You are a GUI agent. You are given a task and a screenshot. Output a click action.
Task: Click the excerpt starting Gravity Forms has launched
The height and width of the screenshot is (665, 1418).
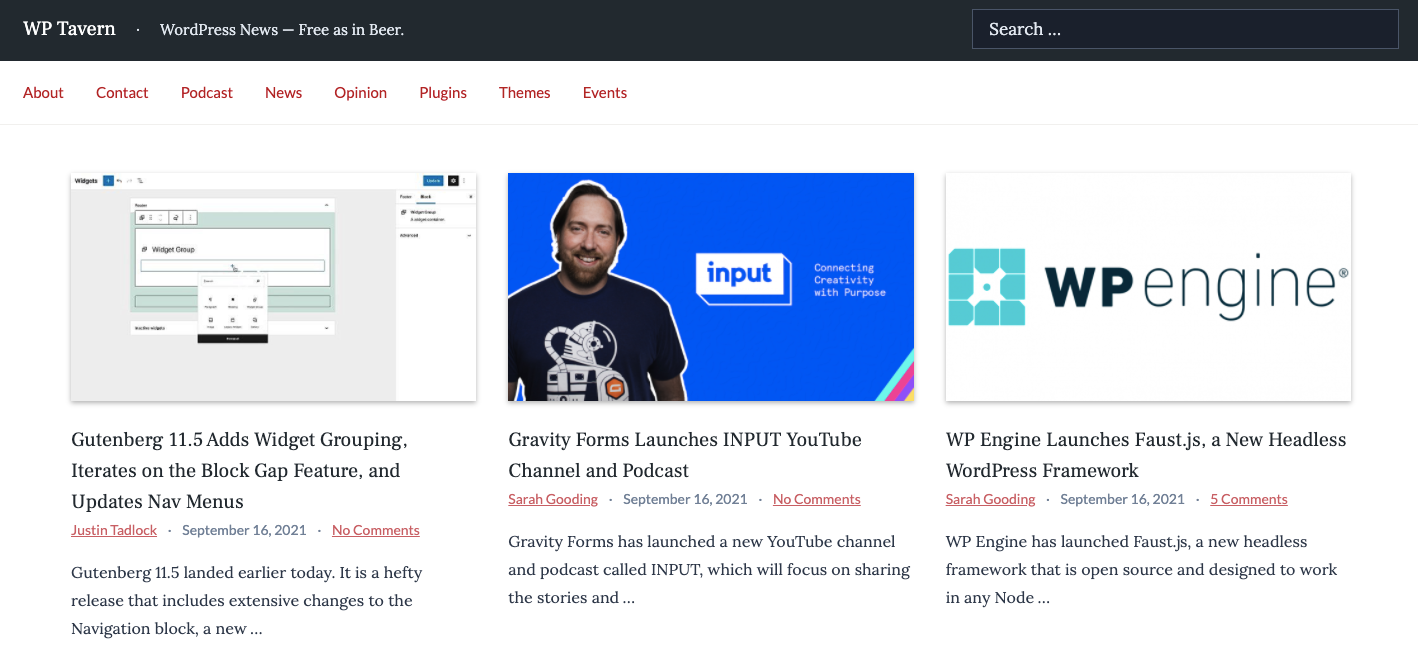[x=709, y=570]
